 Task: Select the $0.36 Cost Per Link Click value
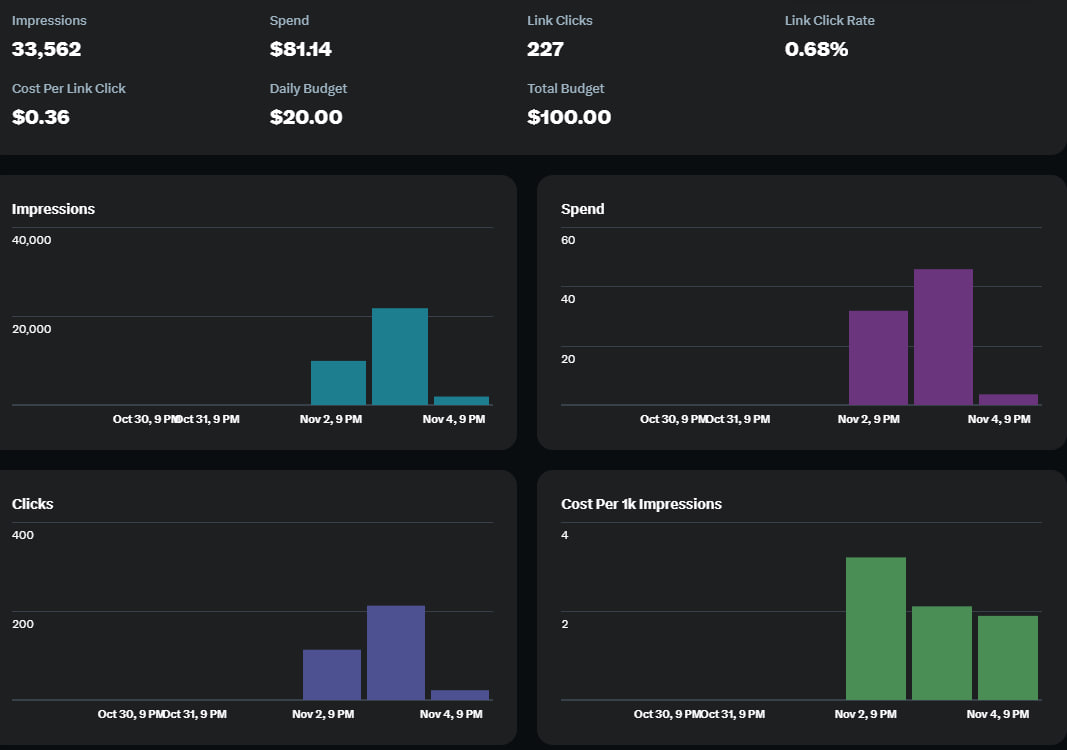(41, 117)
